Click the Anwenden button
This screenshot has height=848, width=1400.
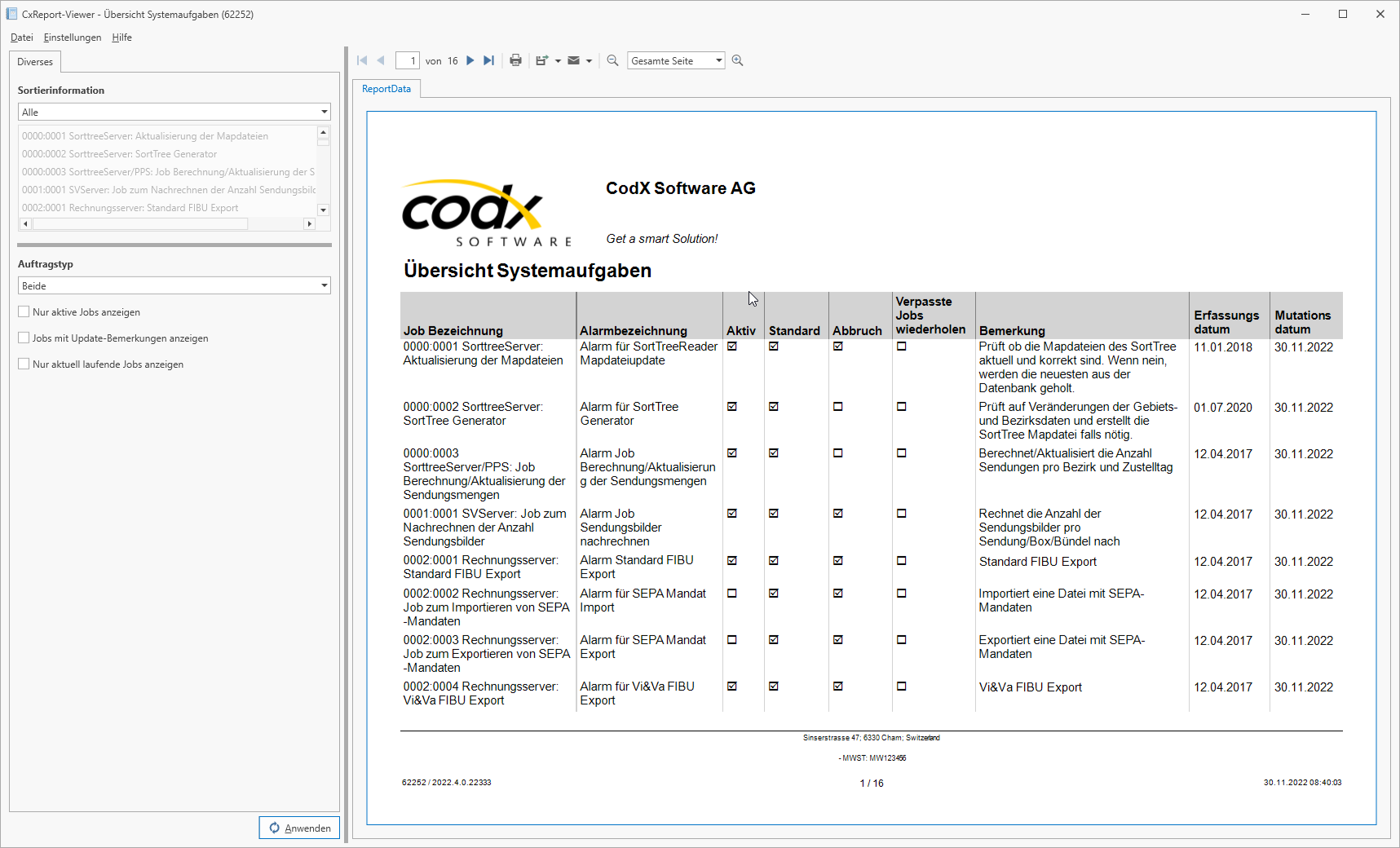pyautogui.click(x=299, y=828)
